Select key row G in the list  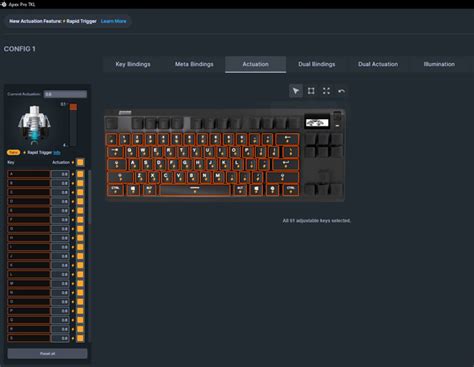(x=29, y=229)
